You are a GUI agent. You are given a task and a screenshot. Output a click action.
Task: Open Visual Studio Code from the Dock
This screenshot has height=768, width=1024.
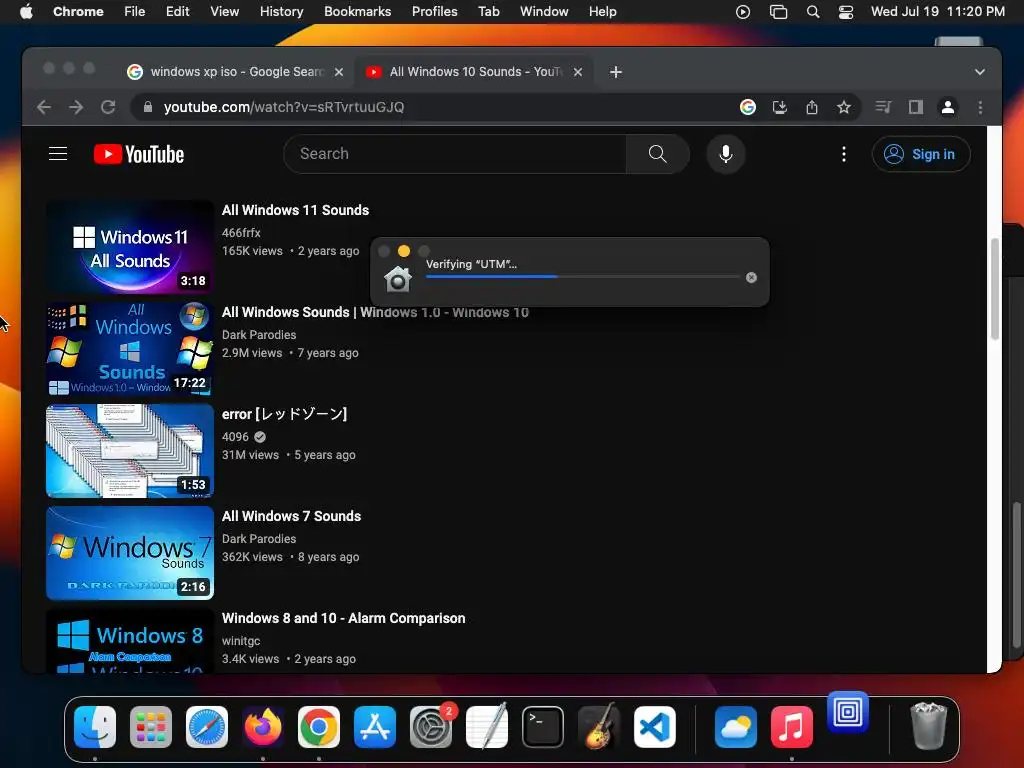point(655,727)
